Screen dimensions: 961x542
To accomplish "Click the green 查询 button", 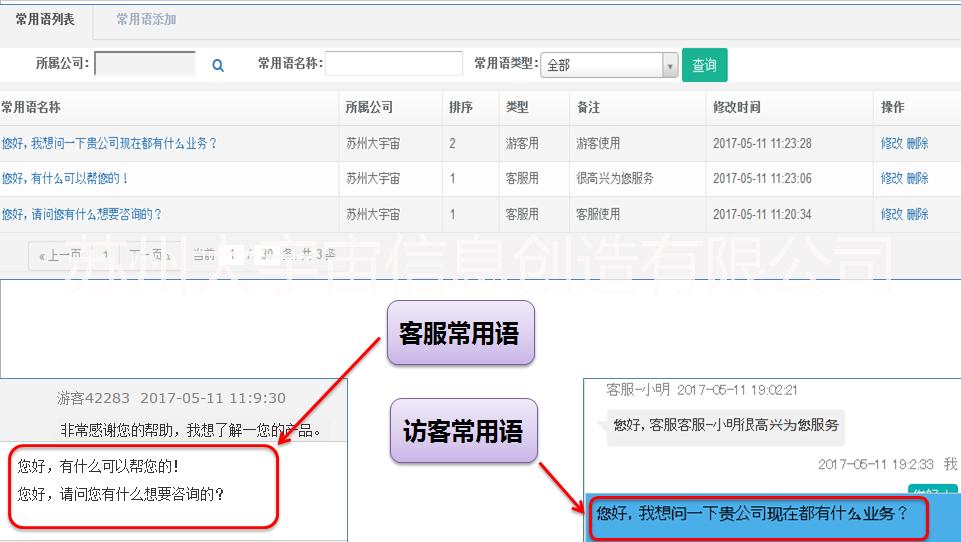I will 704,65.
